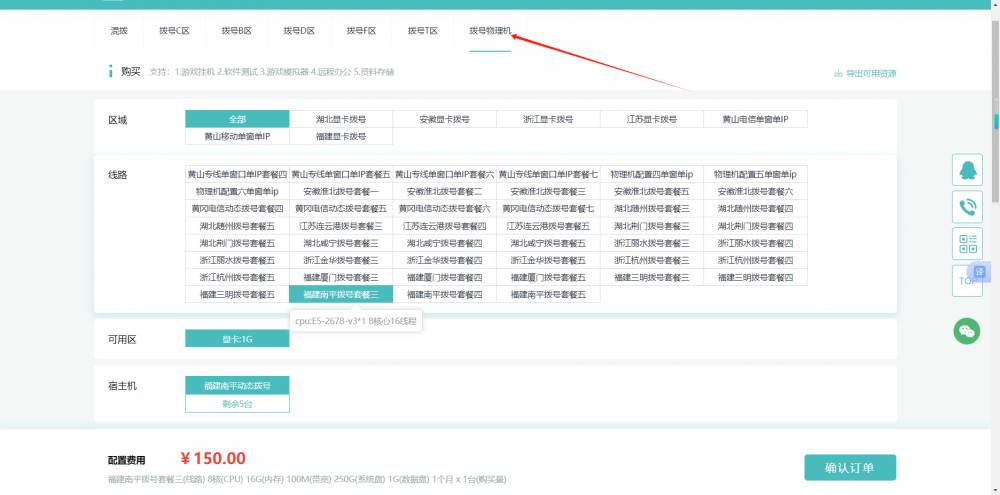
Task: Click the phone contact icon
Action: pyautogui.click(x=967, y=207)
